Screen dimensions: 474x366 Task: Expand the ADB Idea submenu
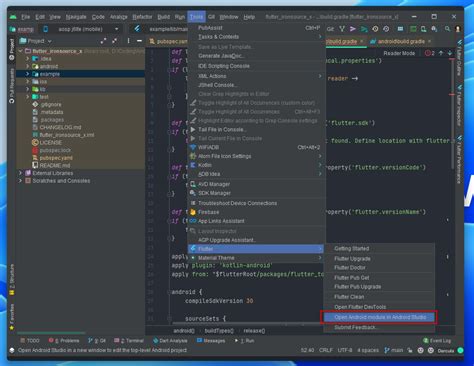click(256, 174)
